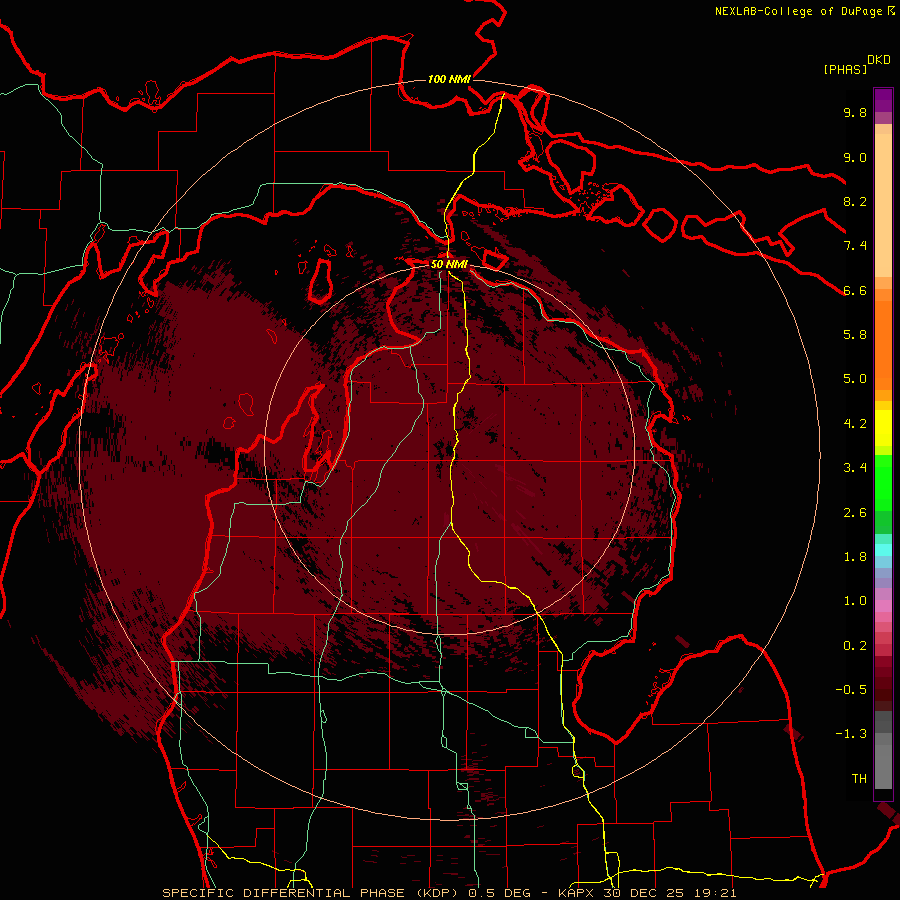This screenshot has width=900, height=900.
Task: Click the 50 NMI range ring label
Action: 449,264
